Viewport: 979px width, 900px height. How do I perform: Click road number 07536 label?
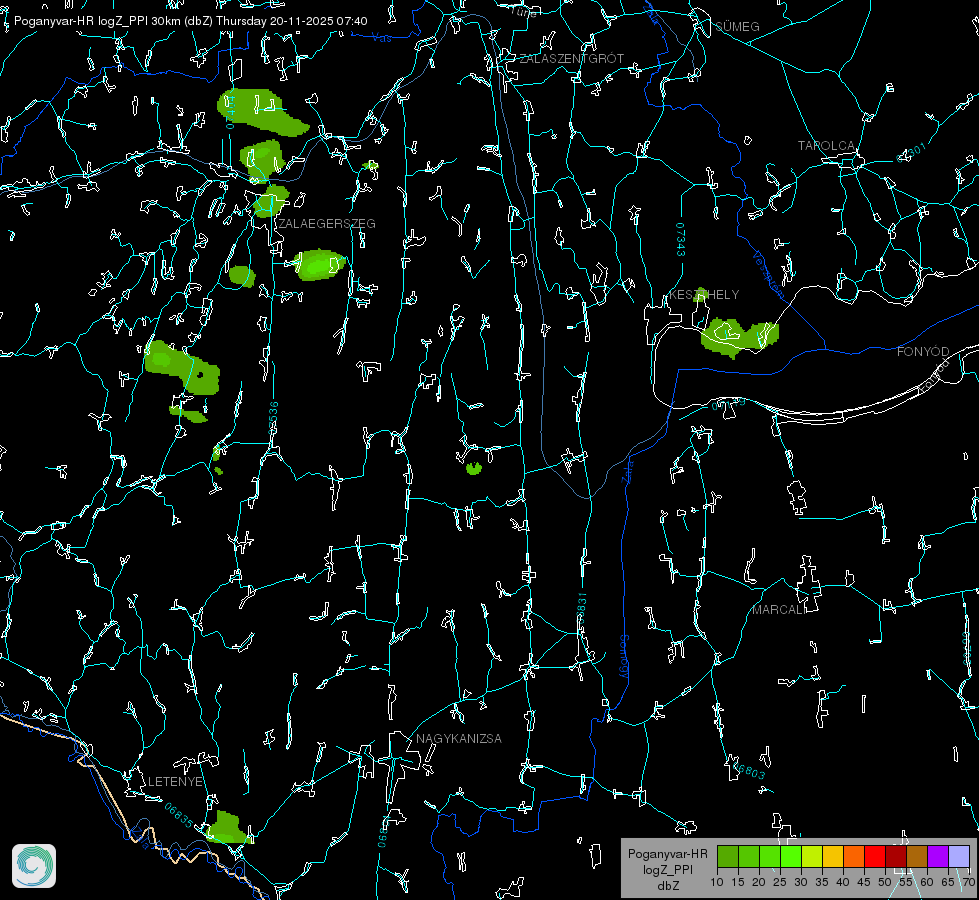point(273,418)
